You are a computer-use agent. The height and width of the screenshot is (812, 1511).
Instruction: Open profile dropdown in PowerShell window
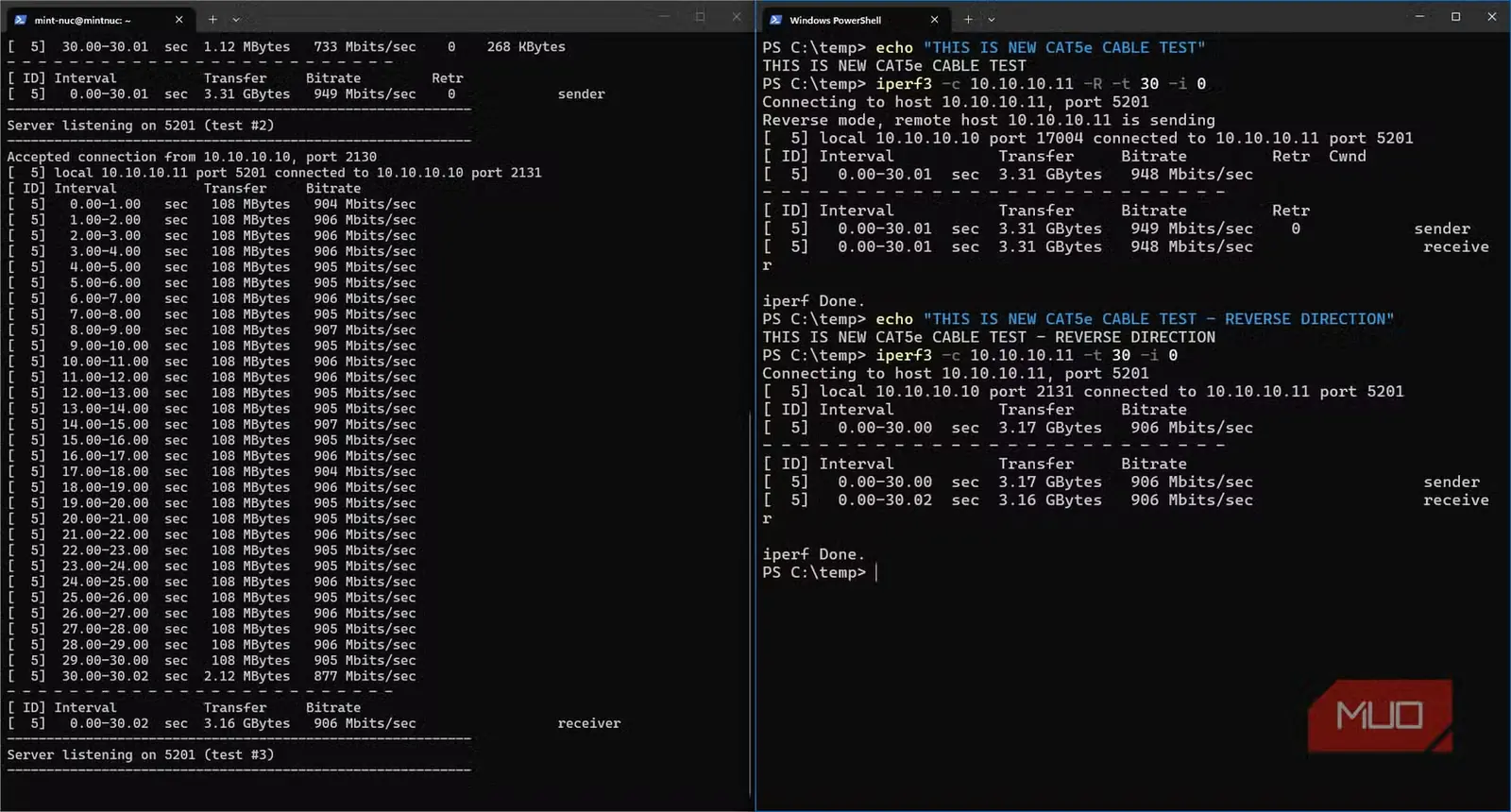click(992, 19)
